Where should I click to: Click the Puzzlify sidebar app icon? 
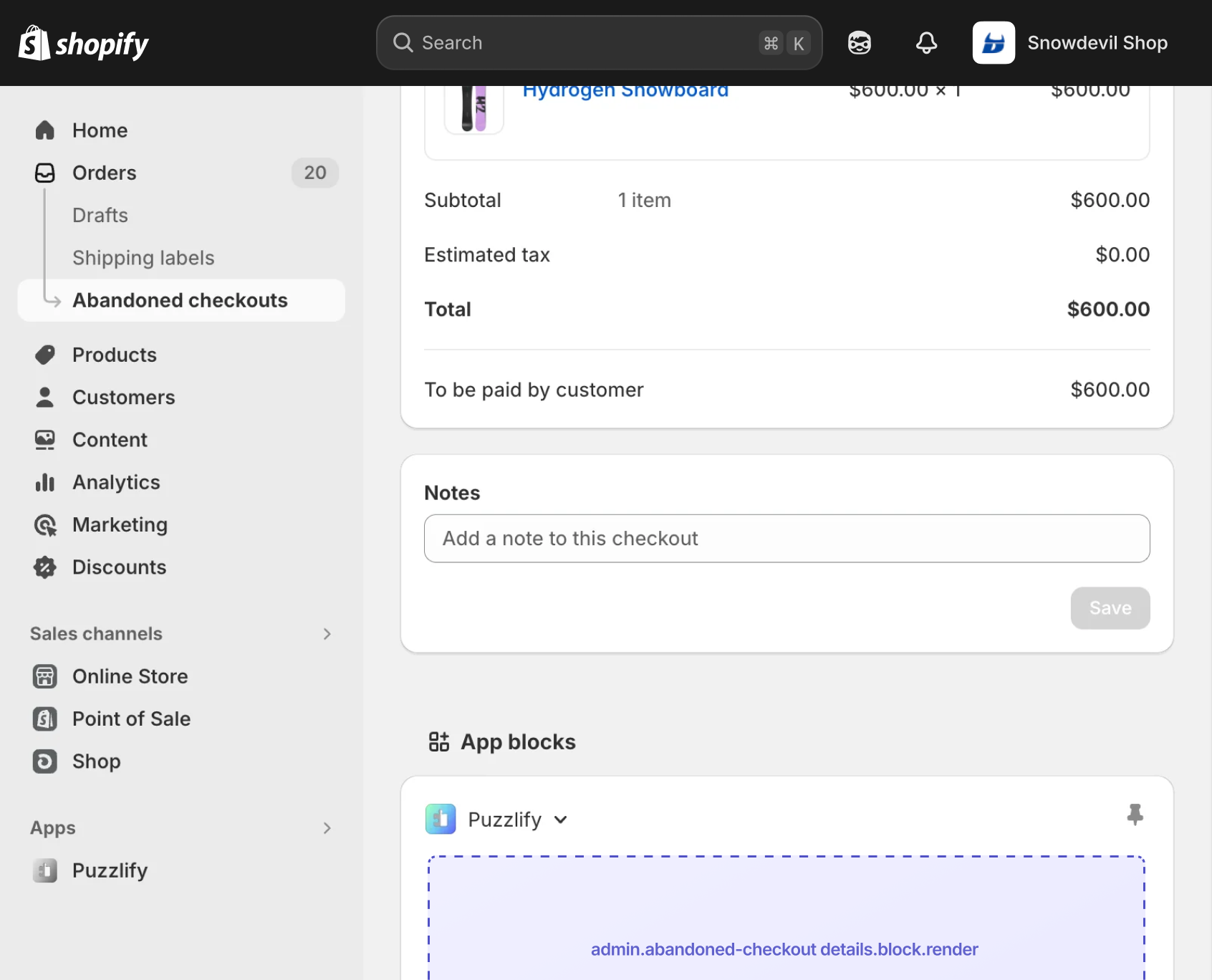point(45,870)
